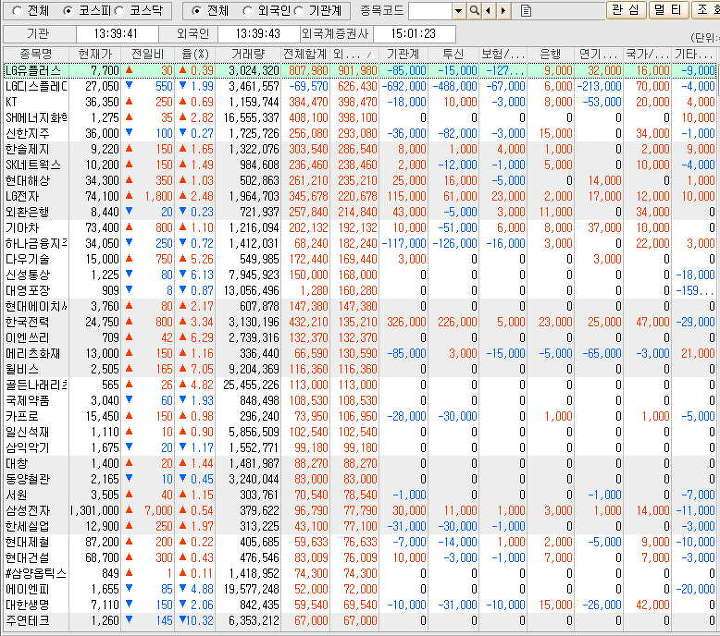This screenshot has height=636, width=720.
Task: Select the 현대해상 stock row
Action: tap(360, 180)
